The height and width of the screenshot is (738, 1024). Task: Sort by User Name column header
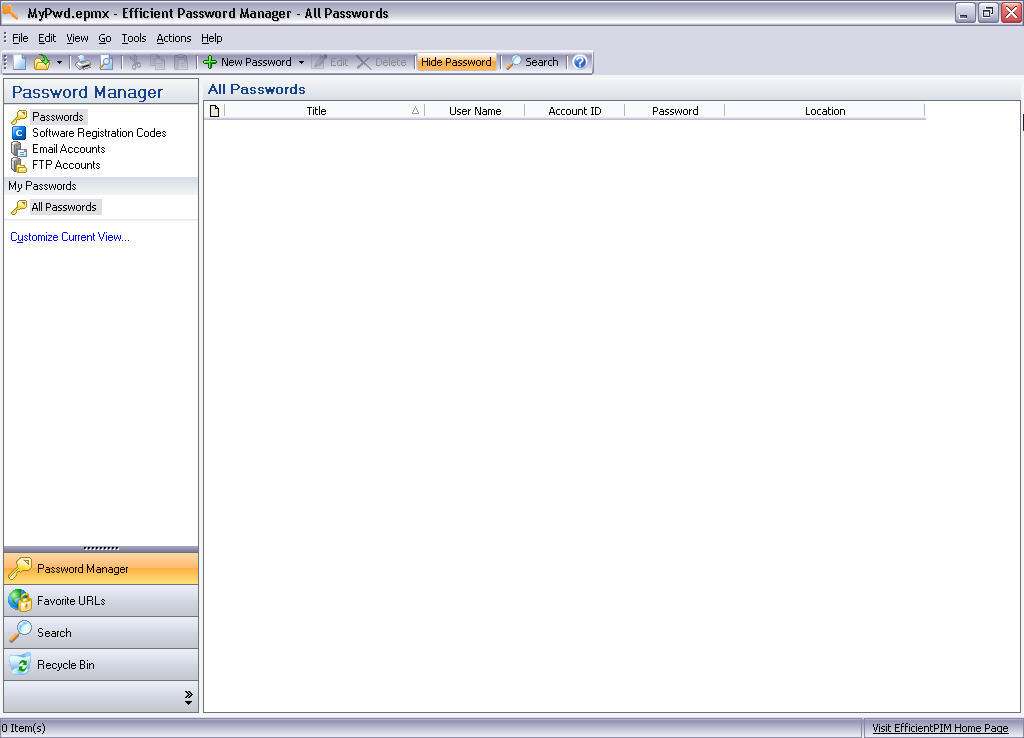pos(475,111)
